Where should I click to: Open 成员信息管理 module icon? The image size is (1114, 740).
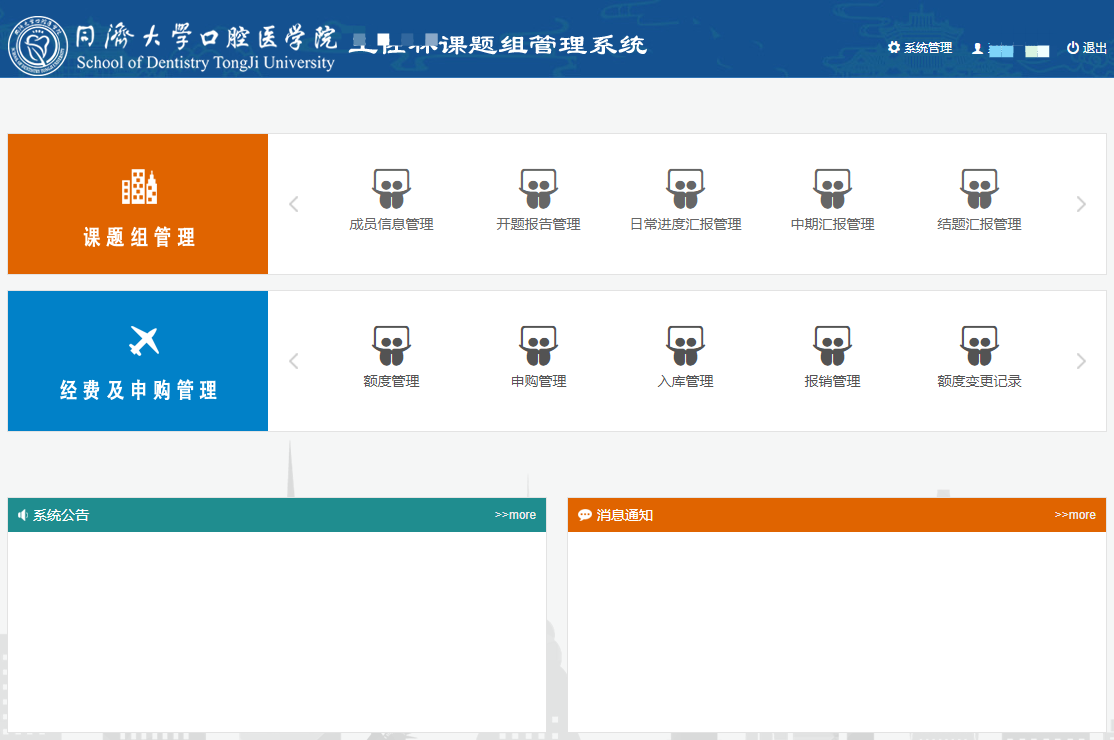point(391,190)
